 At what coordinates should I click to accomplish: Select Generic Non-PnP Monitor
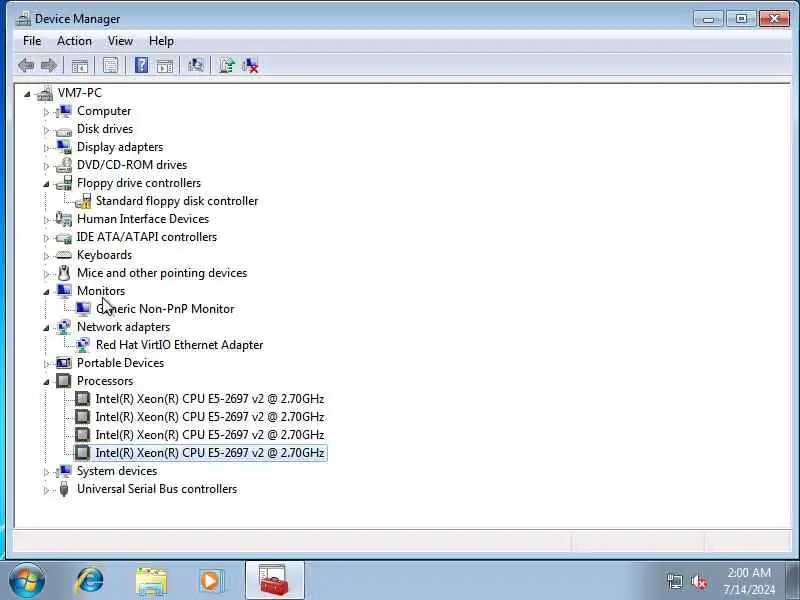[x=165, y=309]
